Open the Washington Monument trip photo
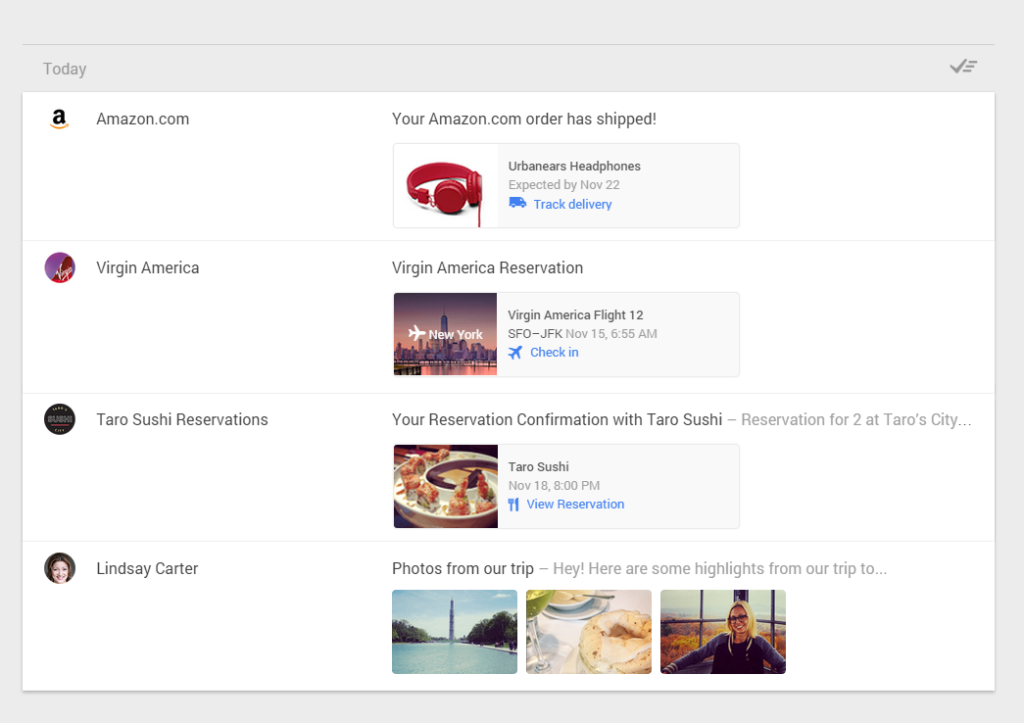Image resolution: width=1024 pixels, height=723 pixels. 455,632
